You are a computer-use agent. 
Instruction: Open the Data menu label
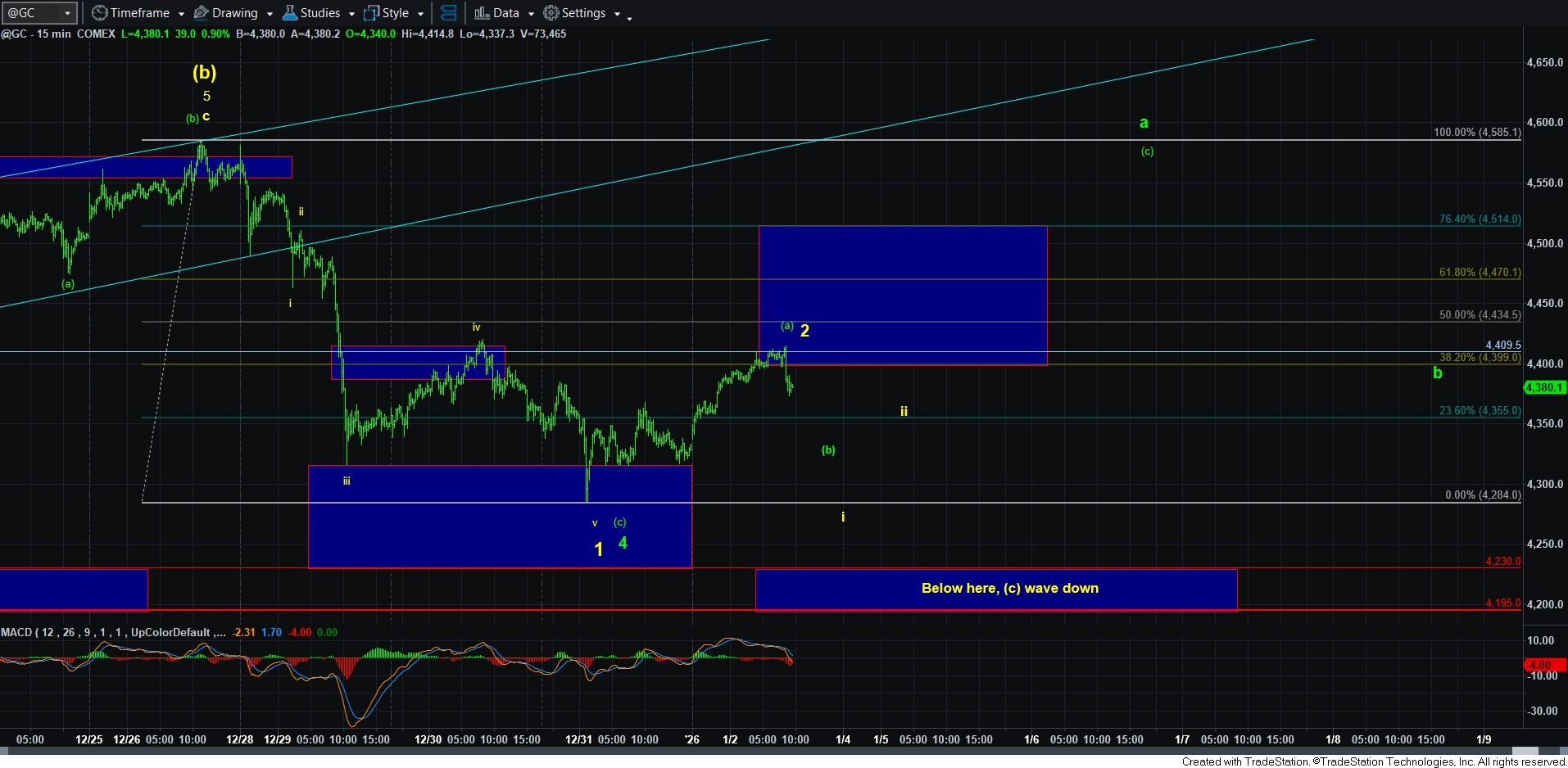click(505, 13)
